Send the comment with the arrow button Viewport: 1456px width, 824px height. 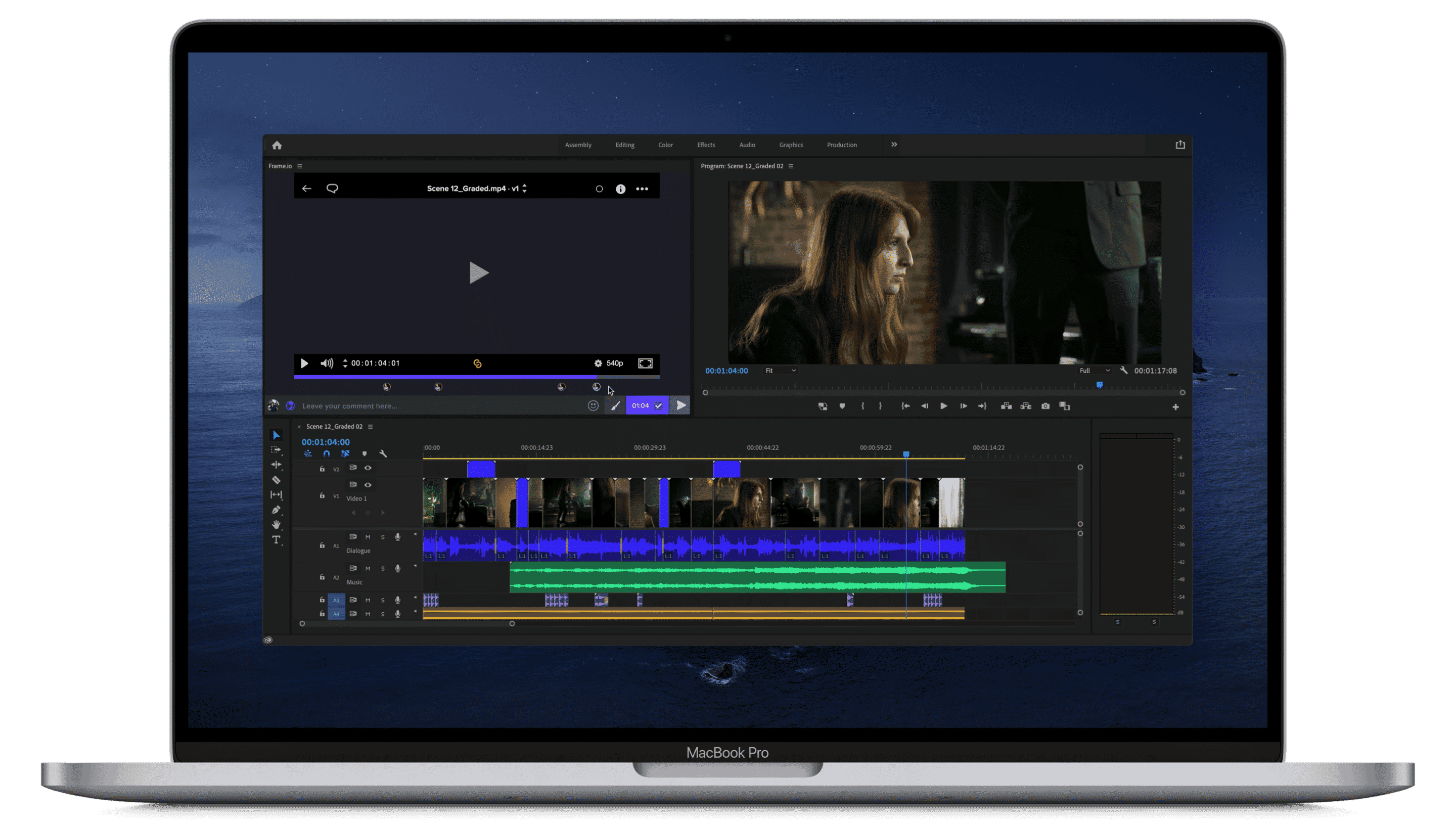[681, 405]
